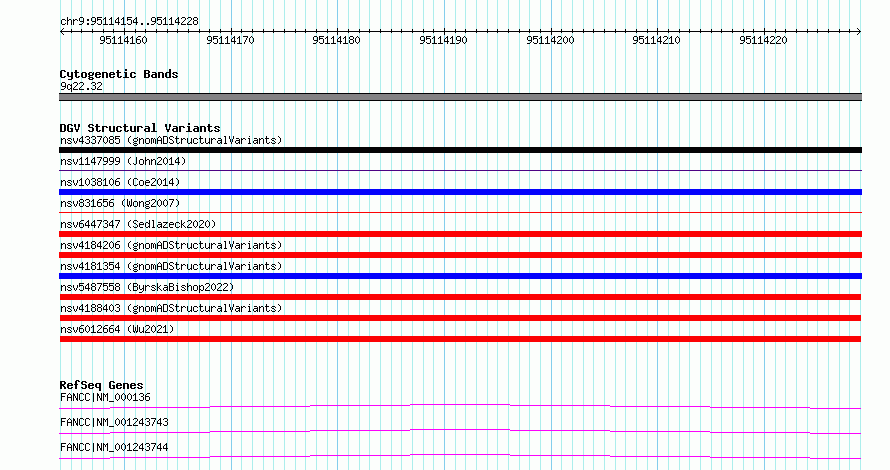Click the ruler tick labeled 95114210
The image size is (890, 470).
point(657,40)
